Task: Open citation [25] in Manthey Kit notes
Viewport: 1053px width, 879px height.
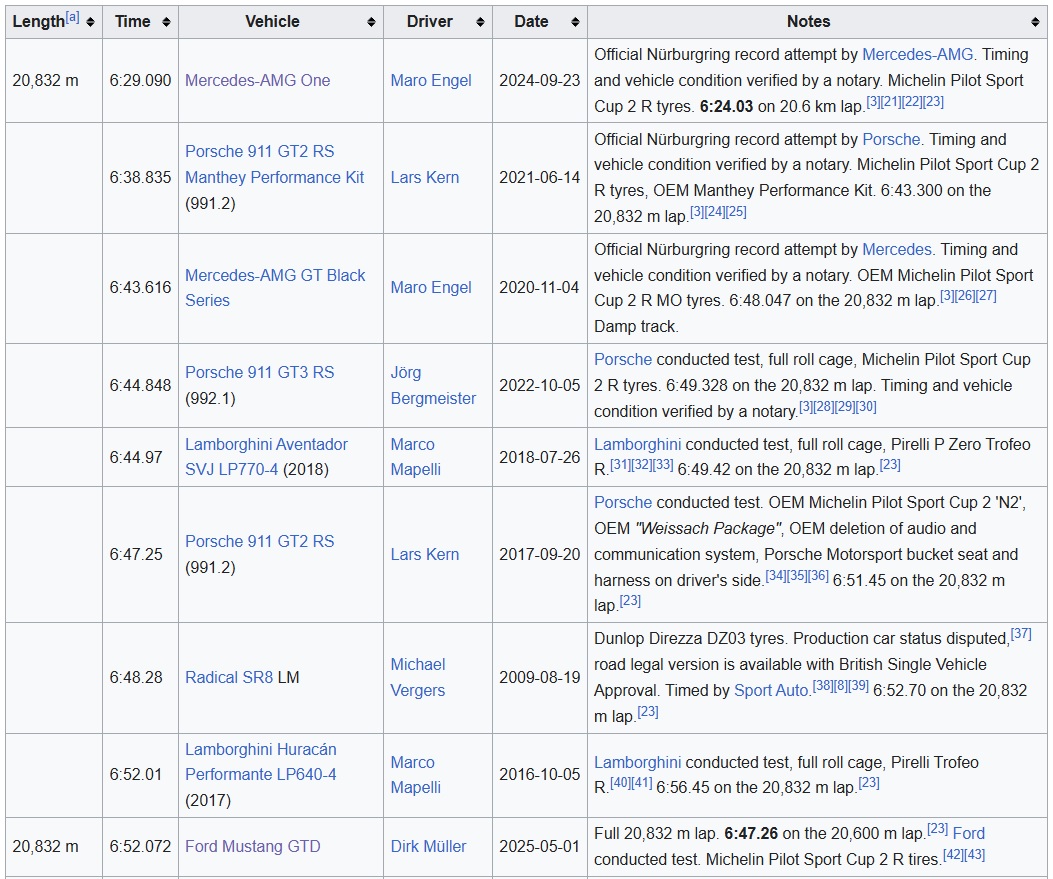Action: click(x=736, y=212)
